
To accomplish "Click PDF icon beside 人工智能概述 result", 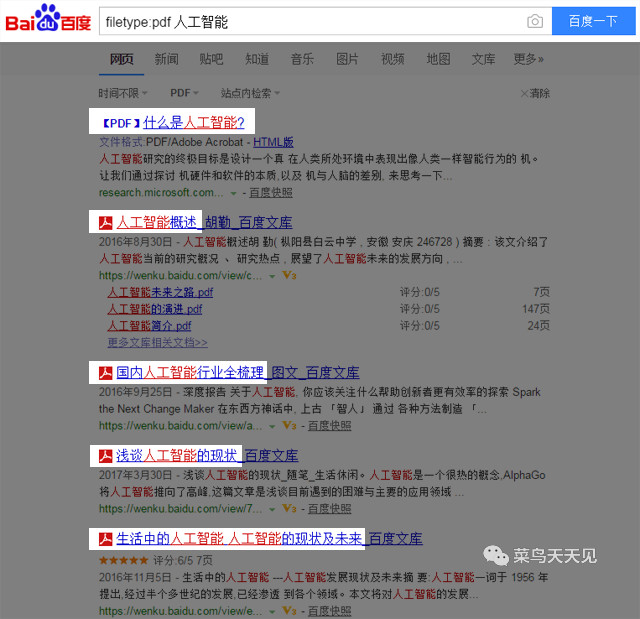I will pos(105,223).
